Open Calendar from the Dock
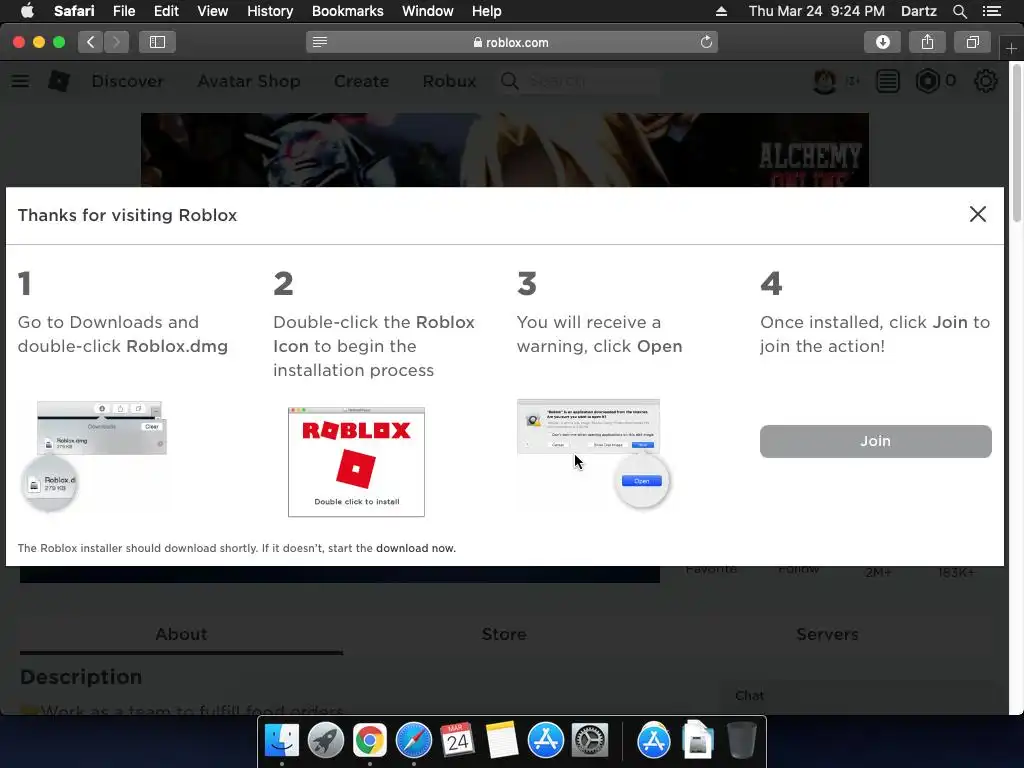1024x768 pixels. [x=457, y=740]
